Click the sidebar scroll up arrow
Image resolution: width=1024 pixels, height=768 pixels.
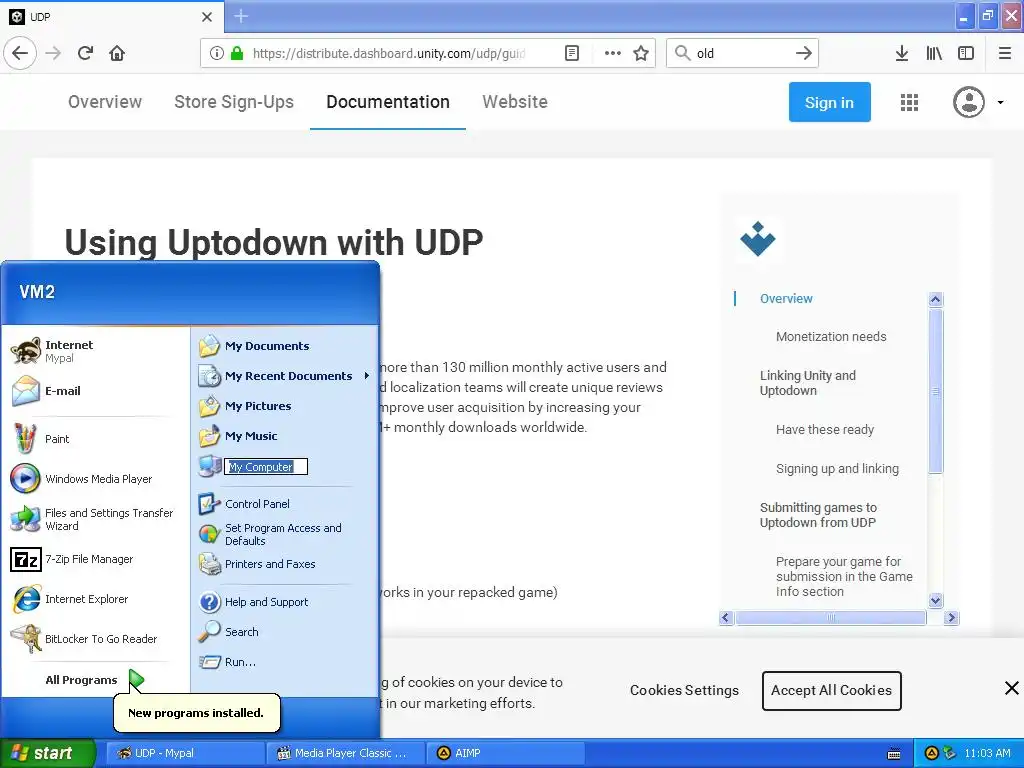pyautogui.click(x=935, y=300)
